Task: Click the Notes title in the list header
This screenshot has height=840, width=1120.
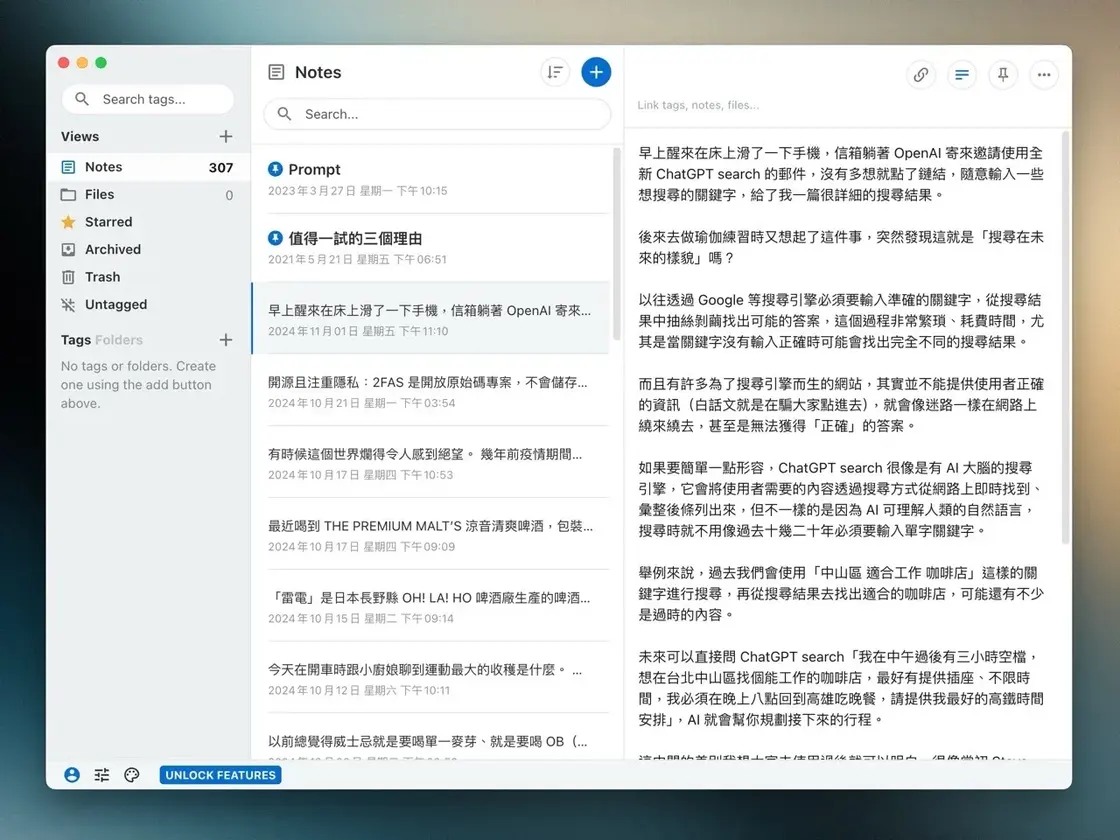Action: tap(318, 72)
